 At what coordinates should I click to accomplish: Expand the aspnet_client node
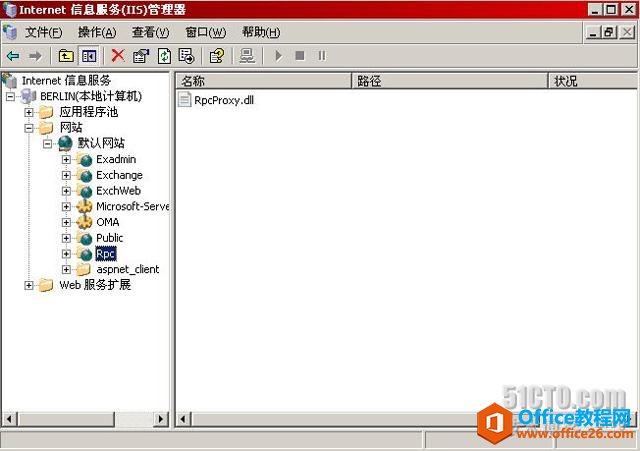pyautogui.click(x=66, y=269)
